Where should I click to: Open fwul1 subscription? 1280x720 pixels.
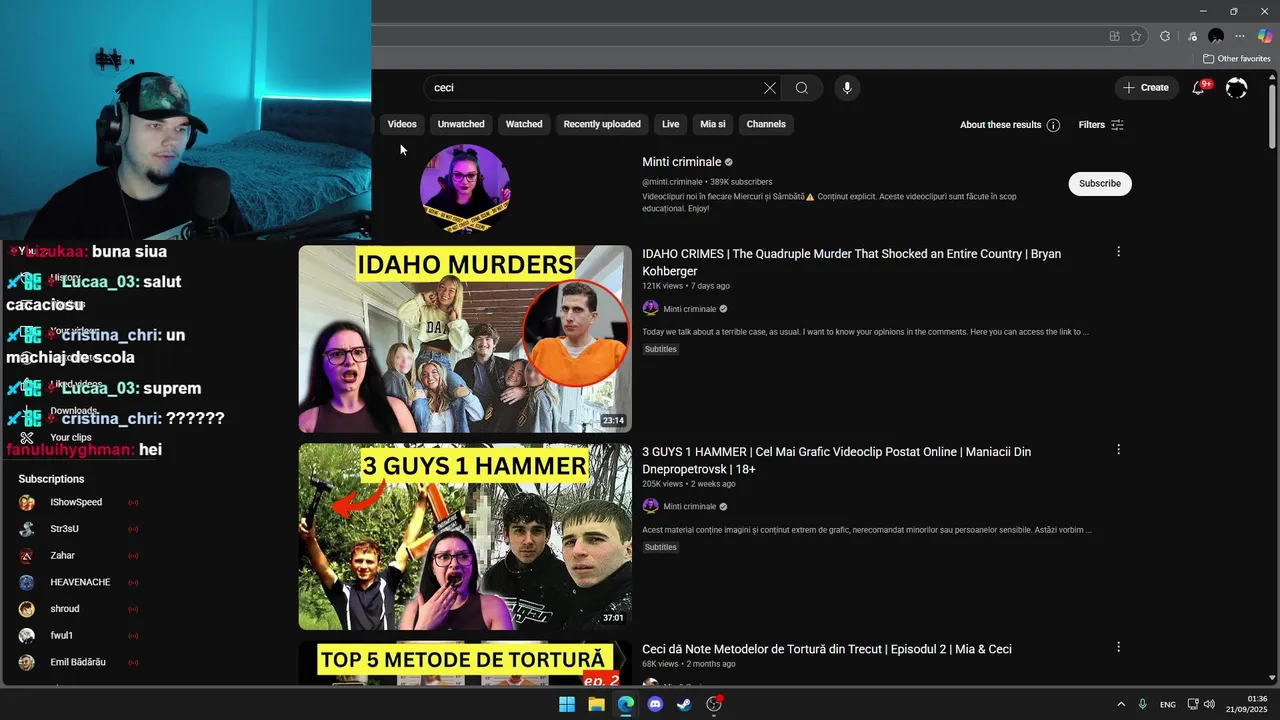click(x=61, y=635)
